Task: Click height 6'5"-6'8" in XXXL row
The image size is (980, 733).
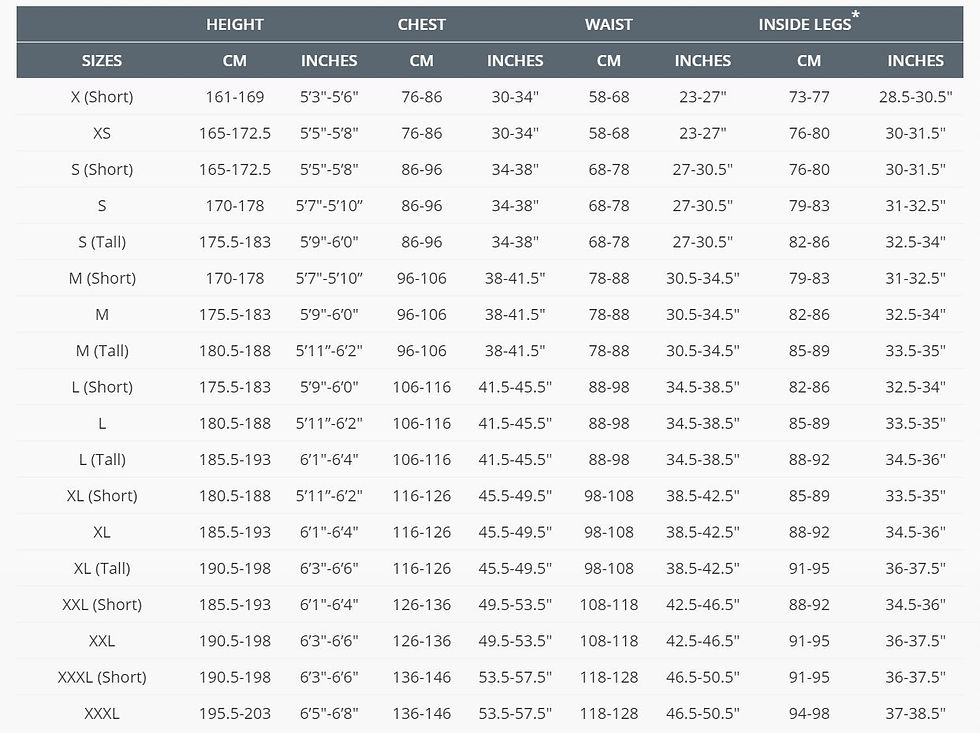Action: tap(329, 713)
